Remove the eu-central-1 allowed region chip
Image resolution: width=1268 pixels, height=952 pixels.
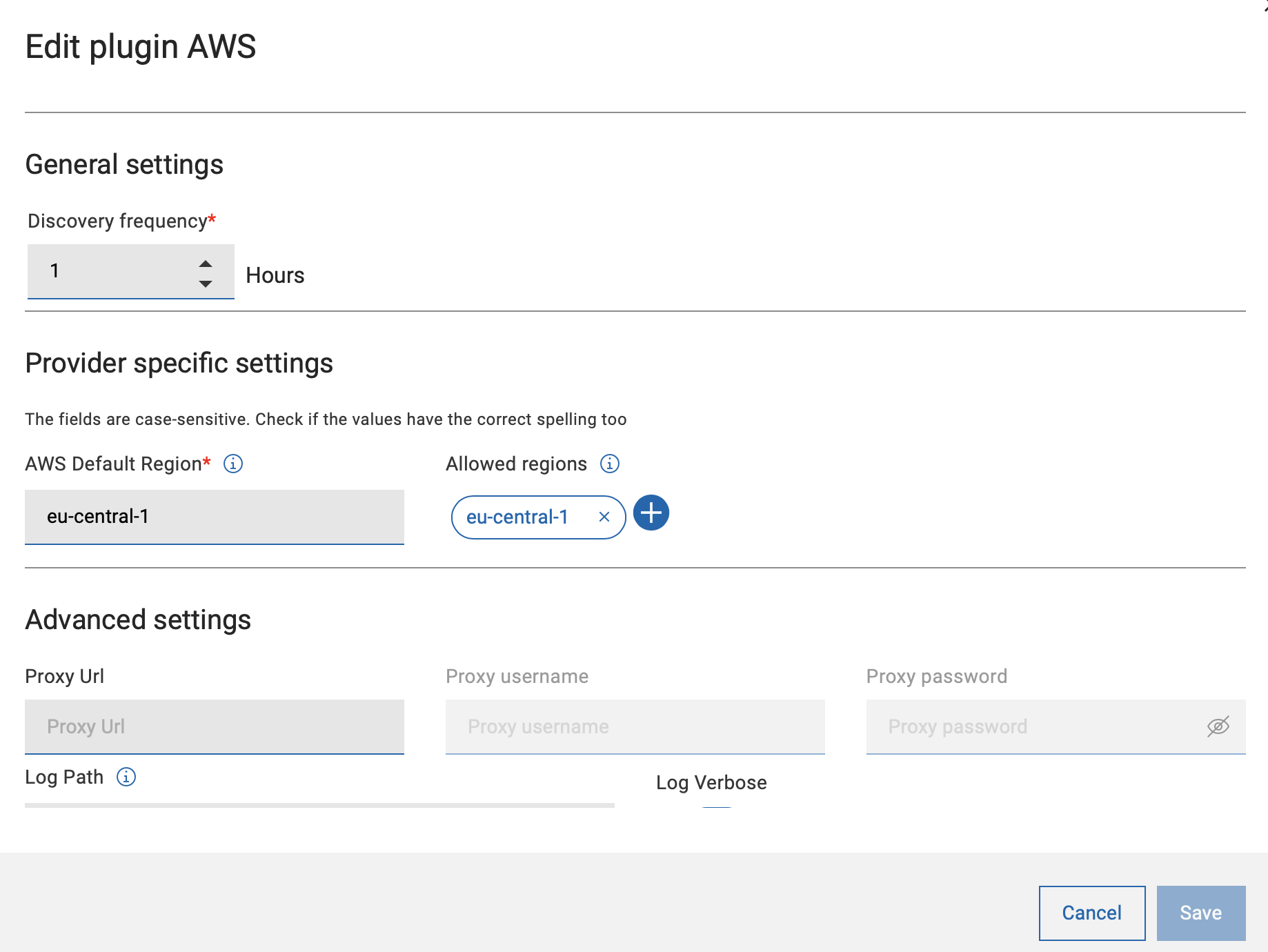(604, 517)
